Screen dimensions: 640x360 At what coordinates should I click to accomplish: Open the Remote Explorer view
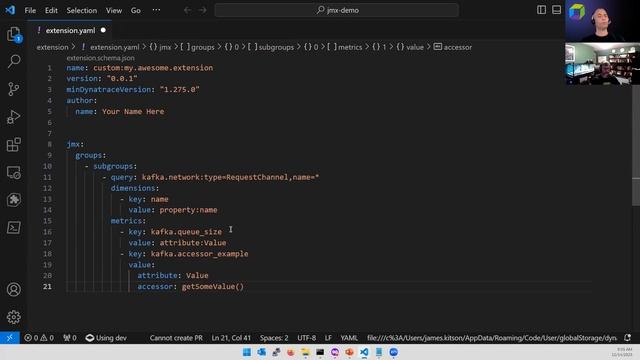(13, 173)
